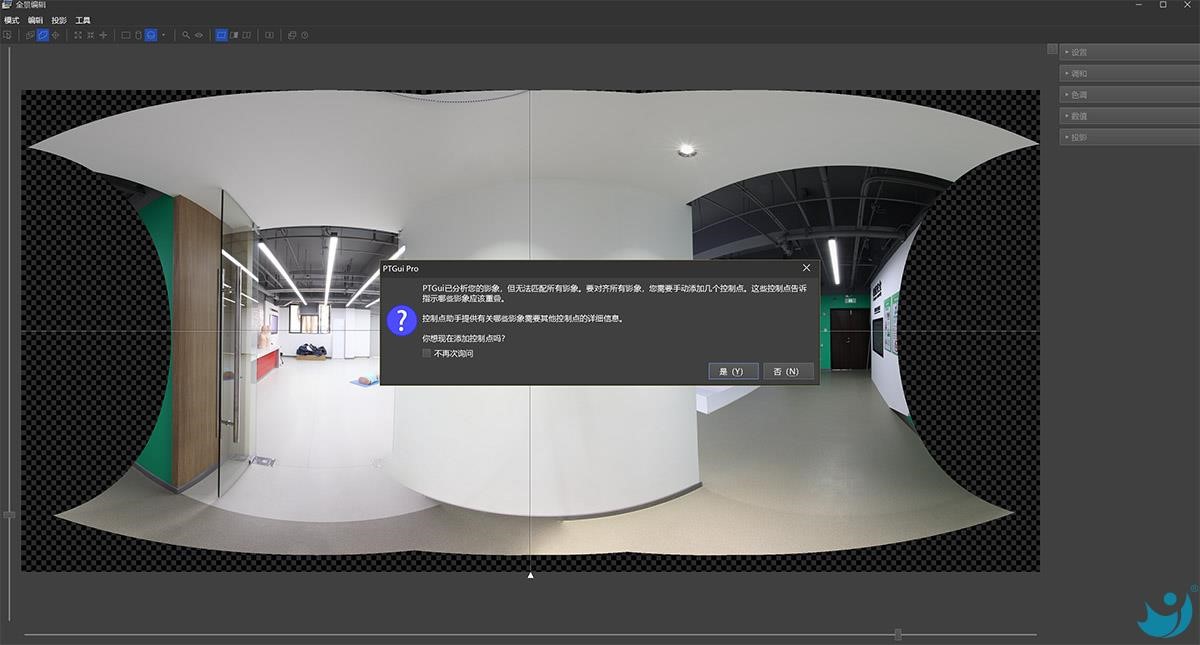
Task: Expand the 设置 panel section
Action: 1128,52
